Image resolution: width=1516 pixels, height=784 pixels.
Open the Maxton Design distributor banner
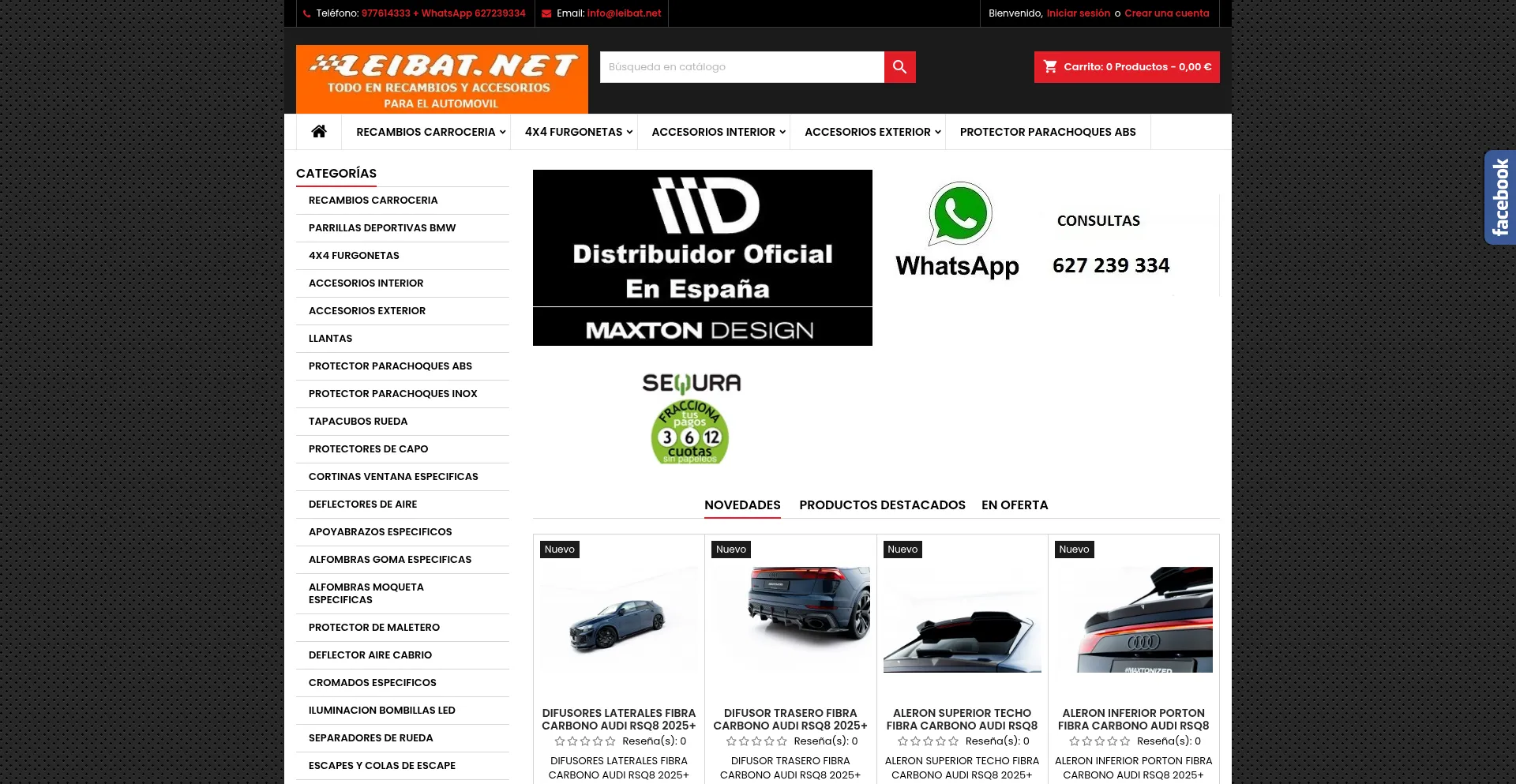pyautogui.click(x=703, y=257)
